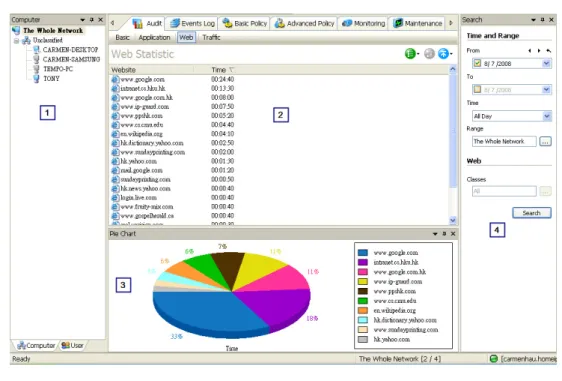This screenshot has width=562, height=381.
Task: Sort by the Time column header
Action: (x=219, y=70)
